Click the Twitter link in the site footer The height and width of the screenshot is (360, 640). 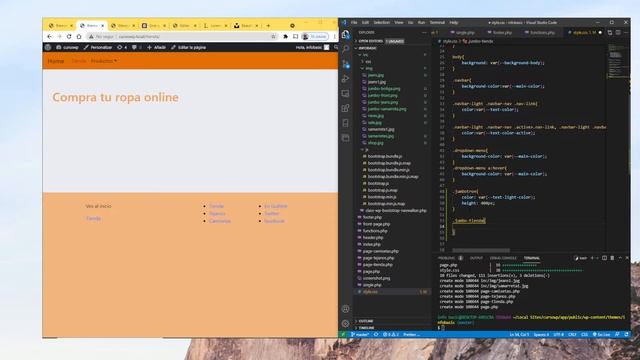(x=271, y=213)
